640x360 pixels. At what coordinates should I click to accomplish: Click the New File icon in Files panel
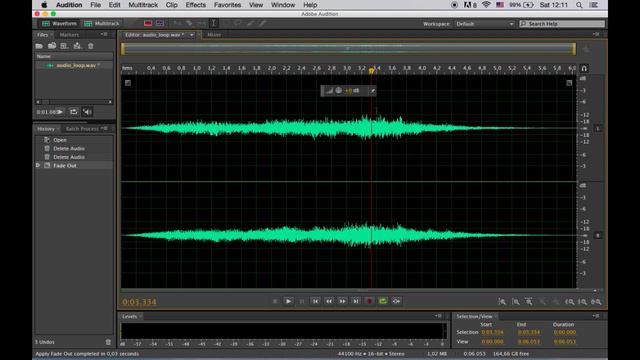click(x=64, y=46)
